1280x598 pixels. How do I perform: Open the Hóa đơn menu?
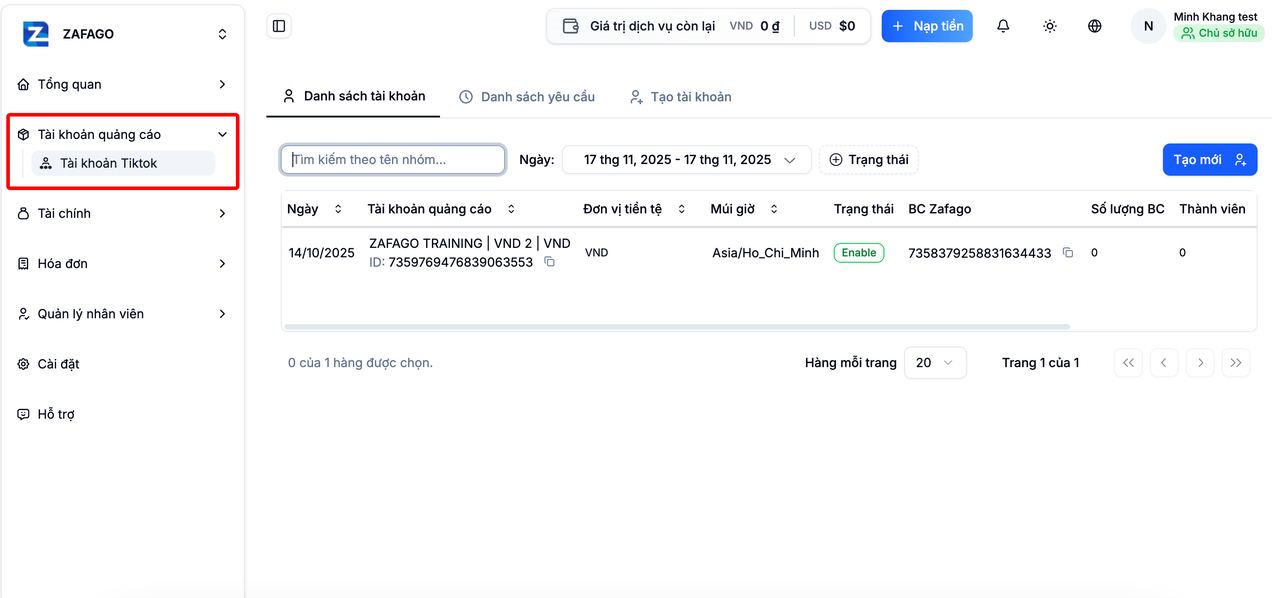pyautogui.click(x=122, y=263)
